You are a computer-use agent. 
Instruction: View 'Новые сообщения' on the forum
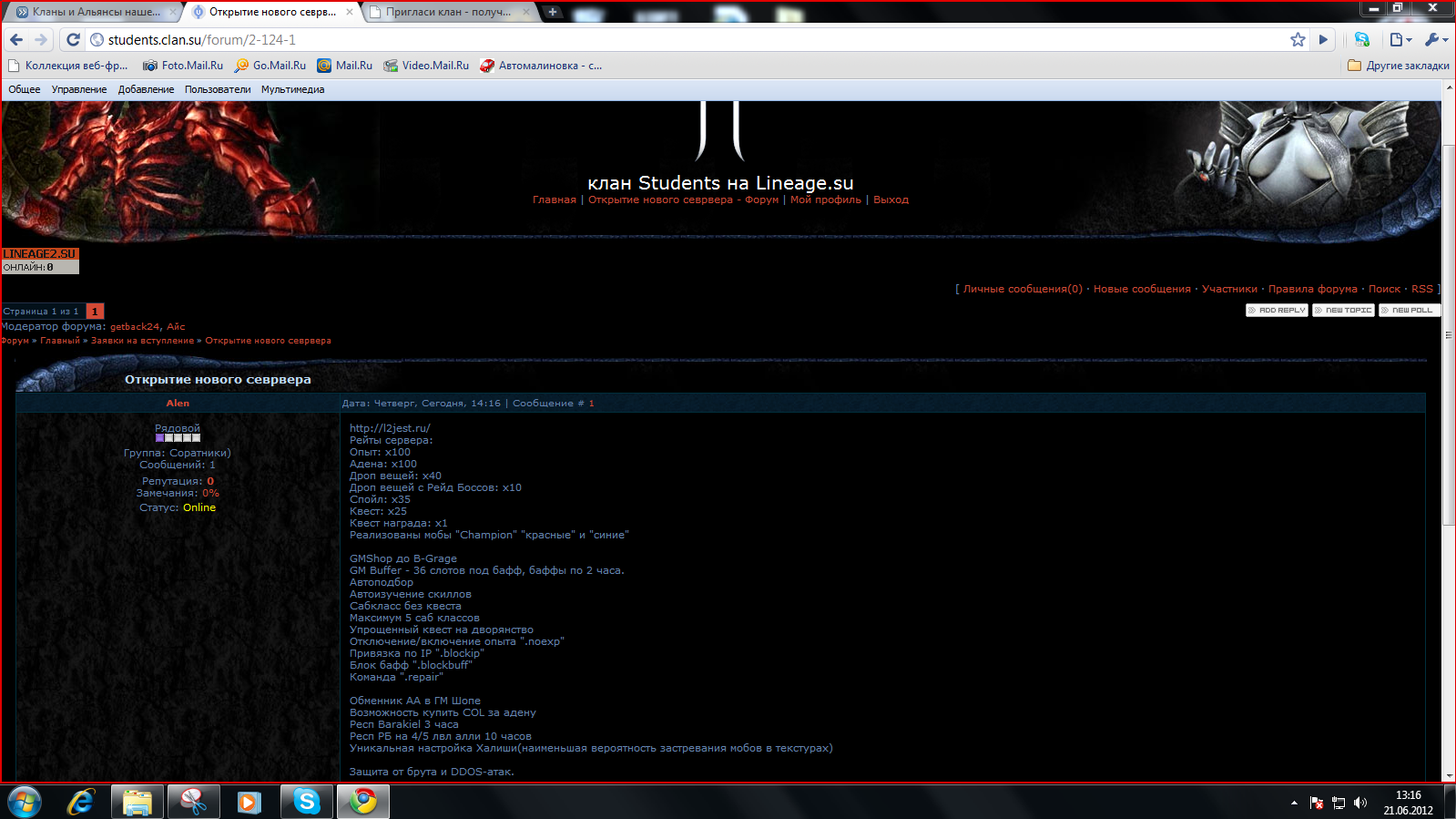(x=1142, y=289)
